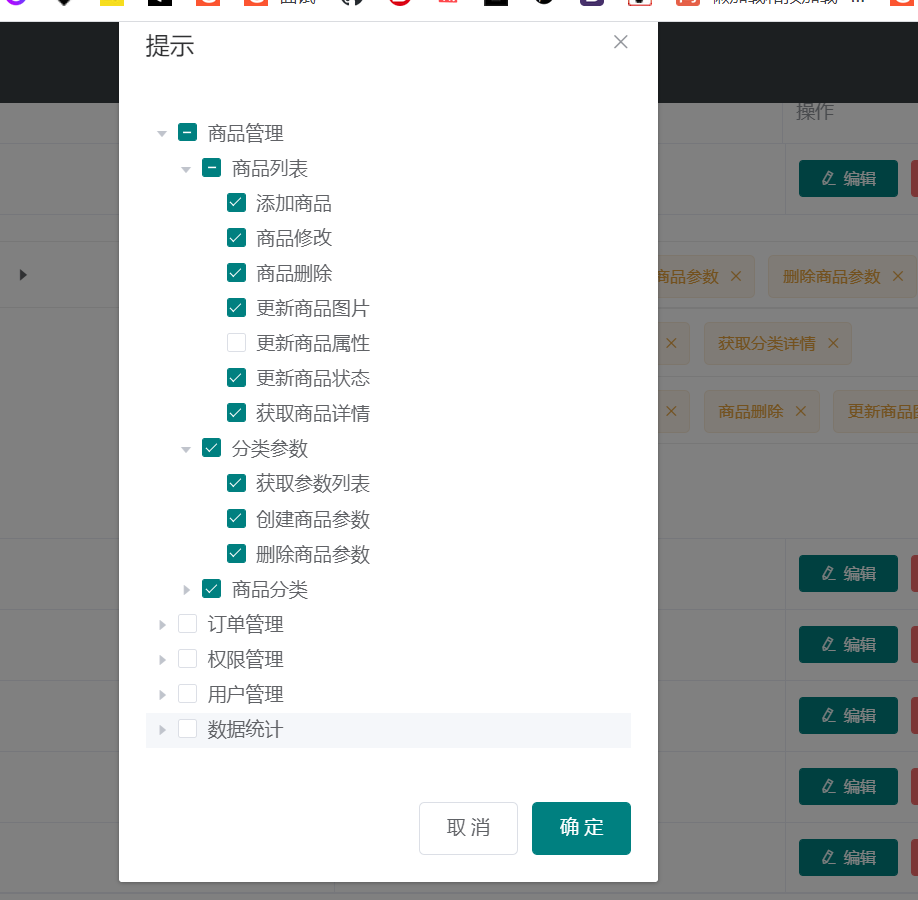
Task: Uncheck the 更新商品状态 checkbox
Action: pos(237,378)
